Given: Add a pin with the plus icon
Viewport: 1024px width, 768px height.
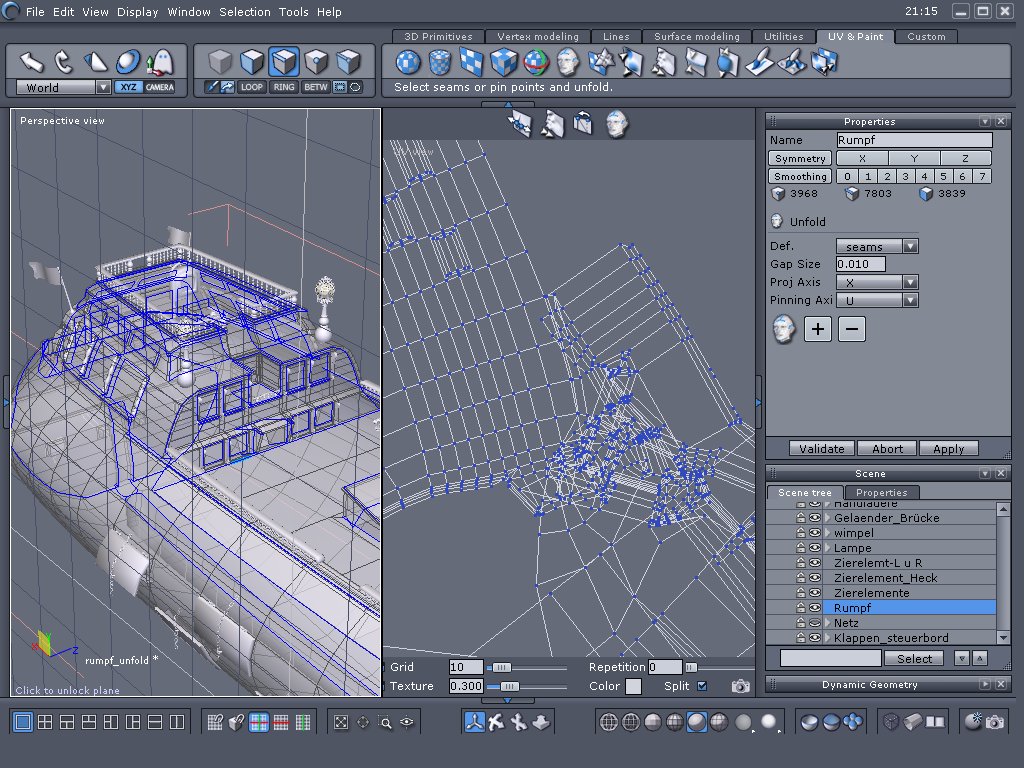Looking at the screenshot, I should click(818, 329).
